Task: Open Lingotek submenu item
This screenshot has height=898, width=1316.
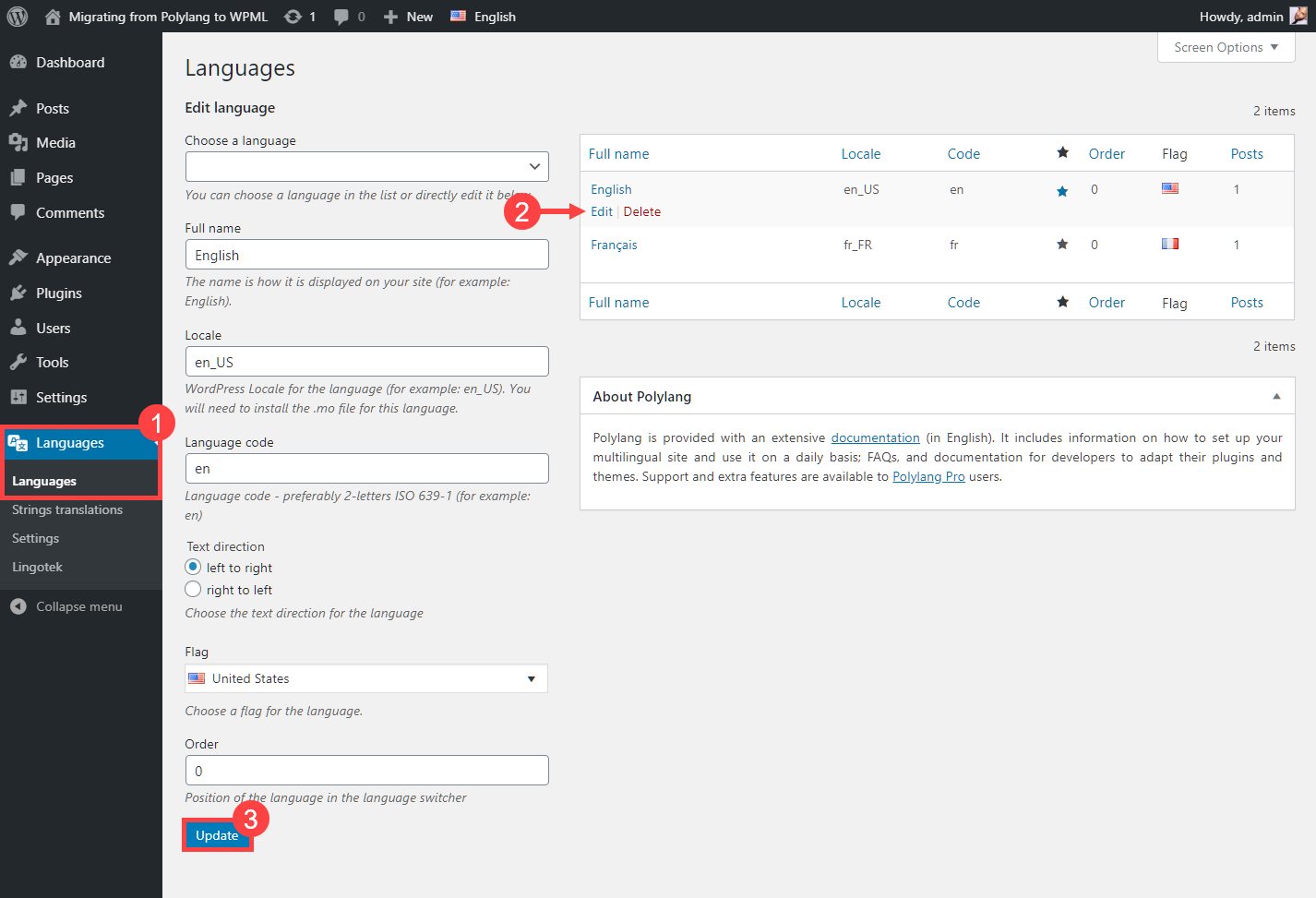Action: (37, 567)
